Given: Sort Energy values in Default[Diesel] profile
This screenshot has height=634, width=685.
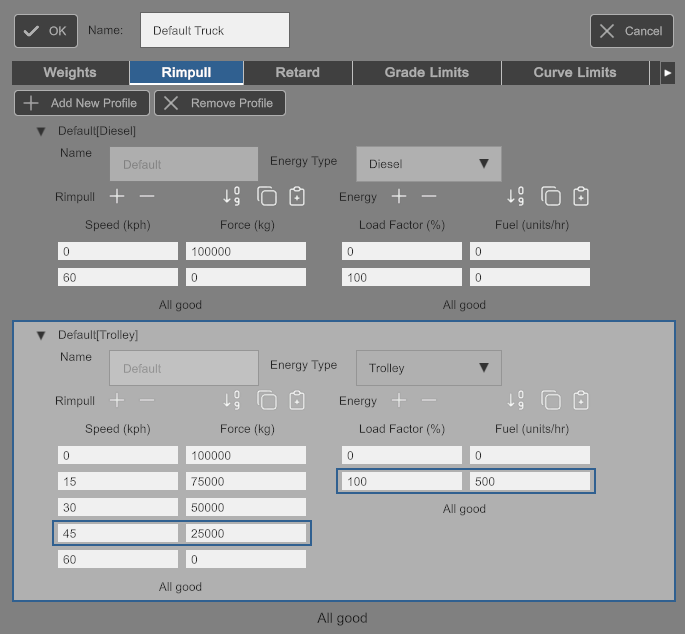Looking at the screenshot, I should [x=515, y=196].
